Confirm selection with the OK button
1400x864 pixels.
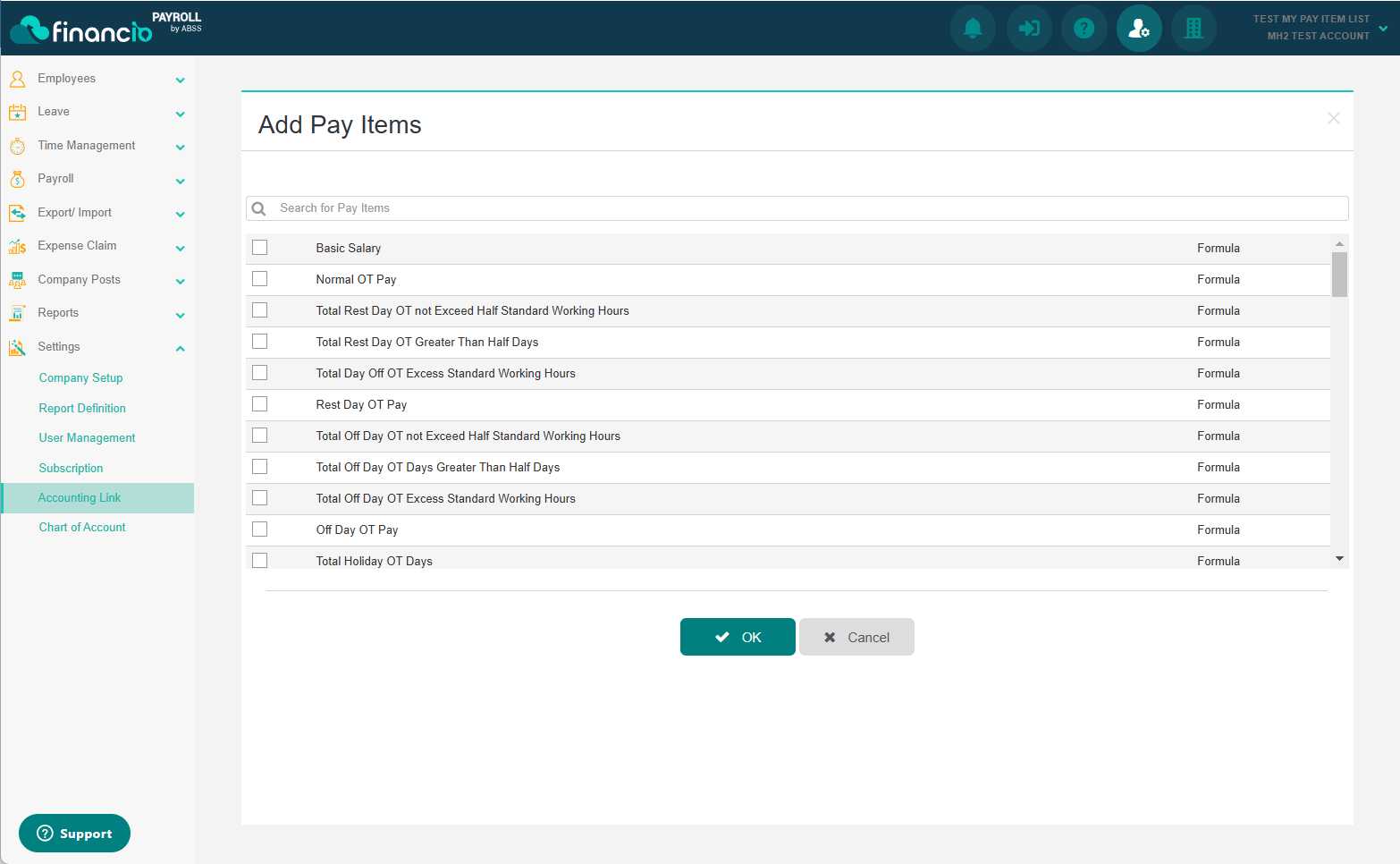coord(738,637)
